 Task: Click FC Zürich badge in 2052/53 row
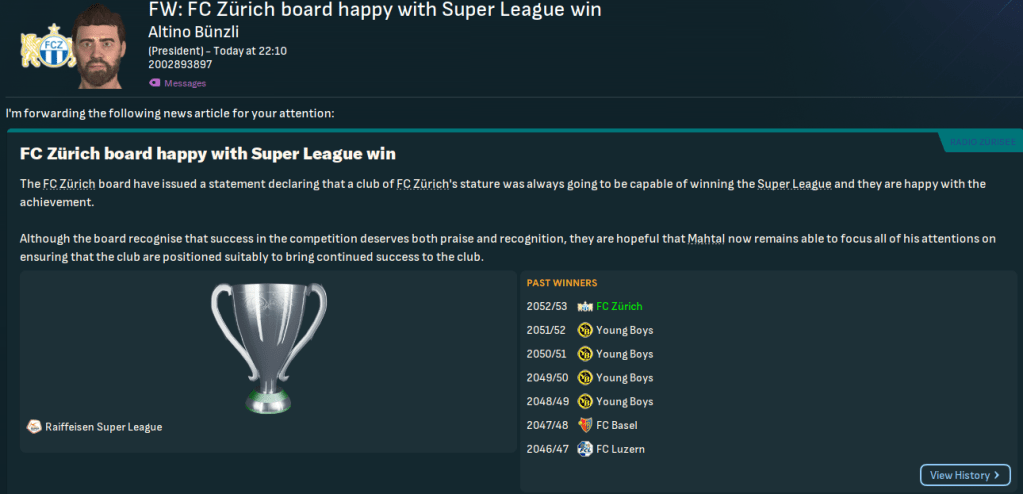click(x=585, y=306)
